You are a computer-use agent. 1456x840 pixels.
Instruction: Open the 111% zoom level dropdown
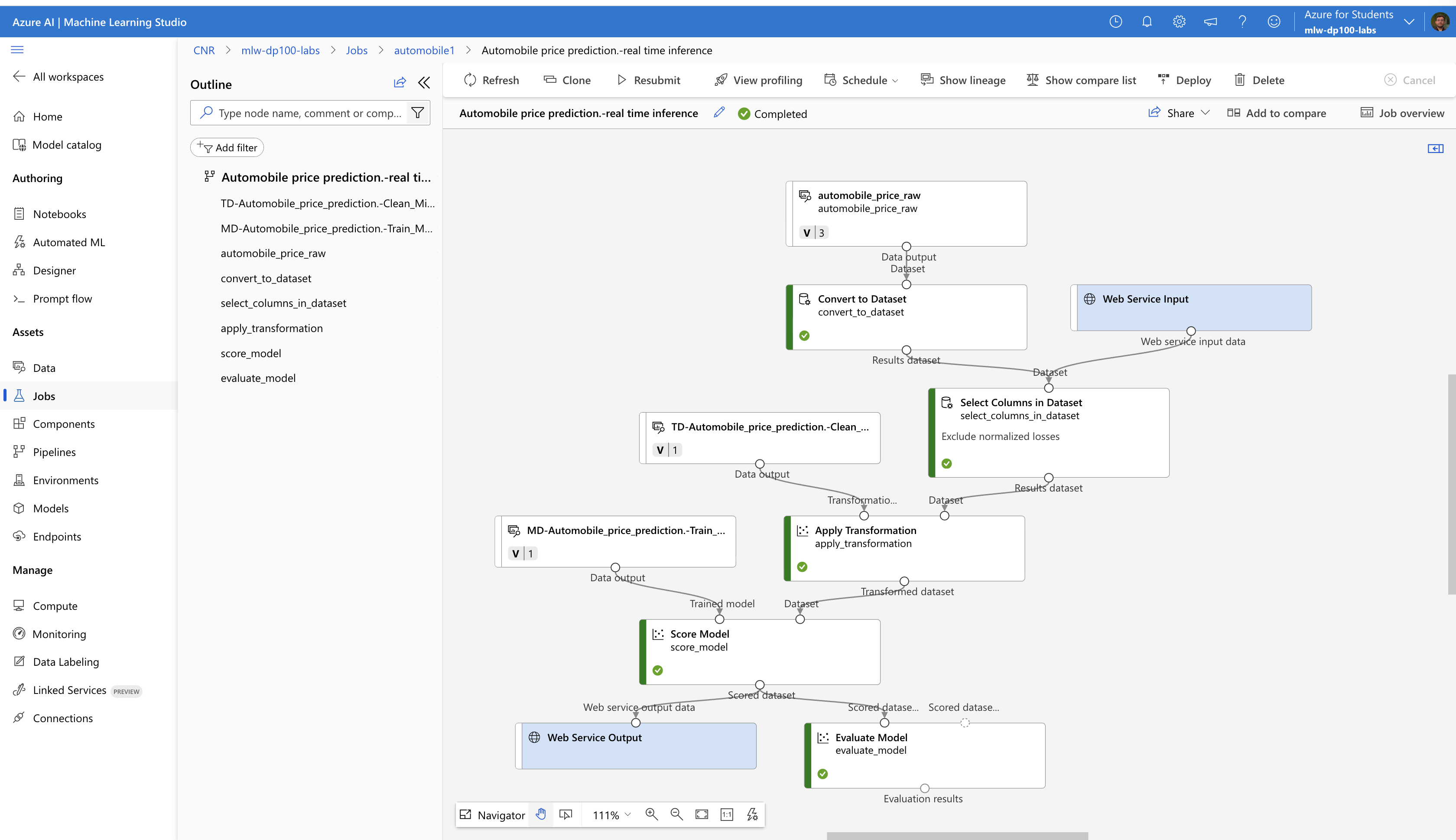612,814
